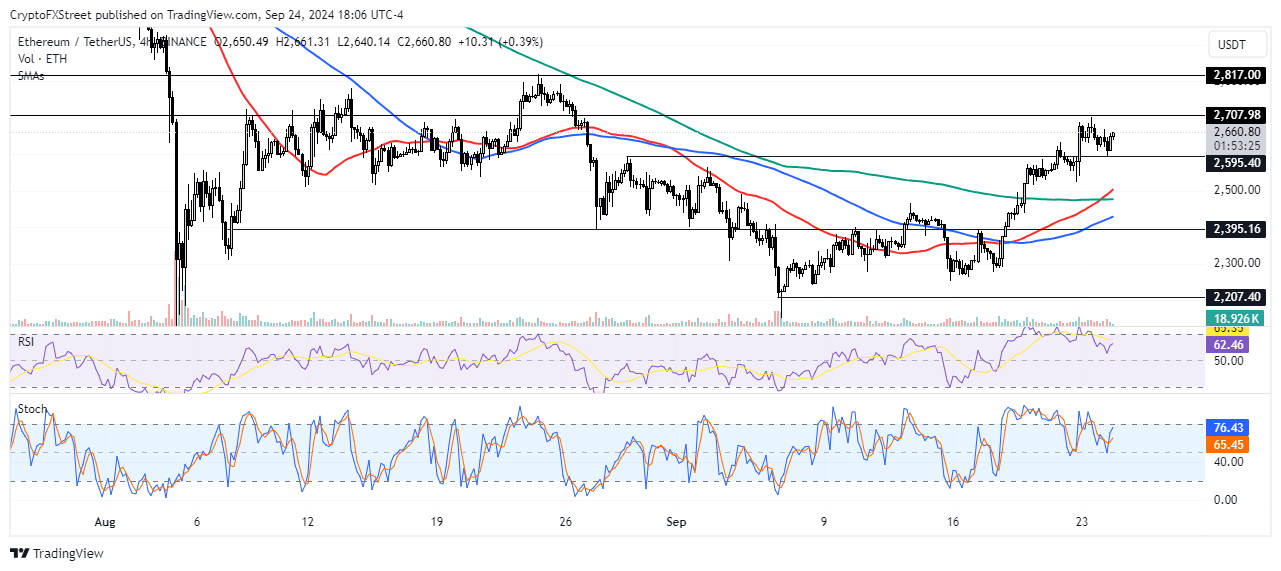Viewport: 1281px width, 571px height.
Task: Click the 2,595.40 price level label
Action: [x=1236, y=161]
